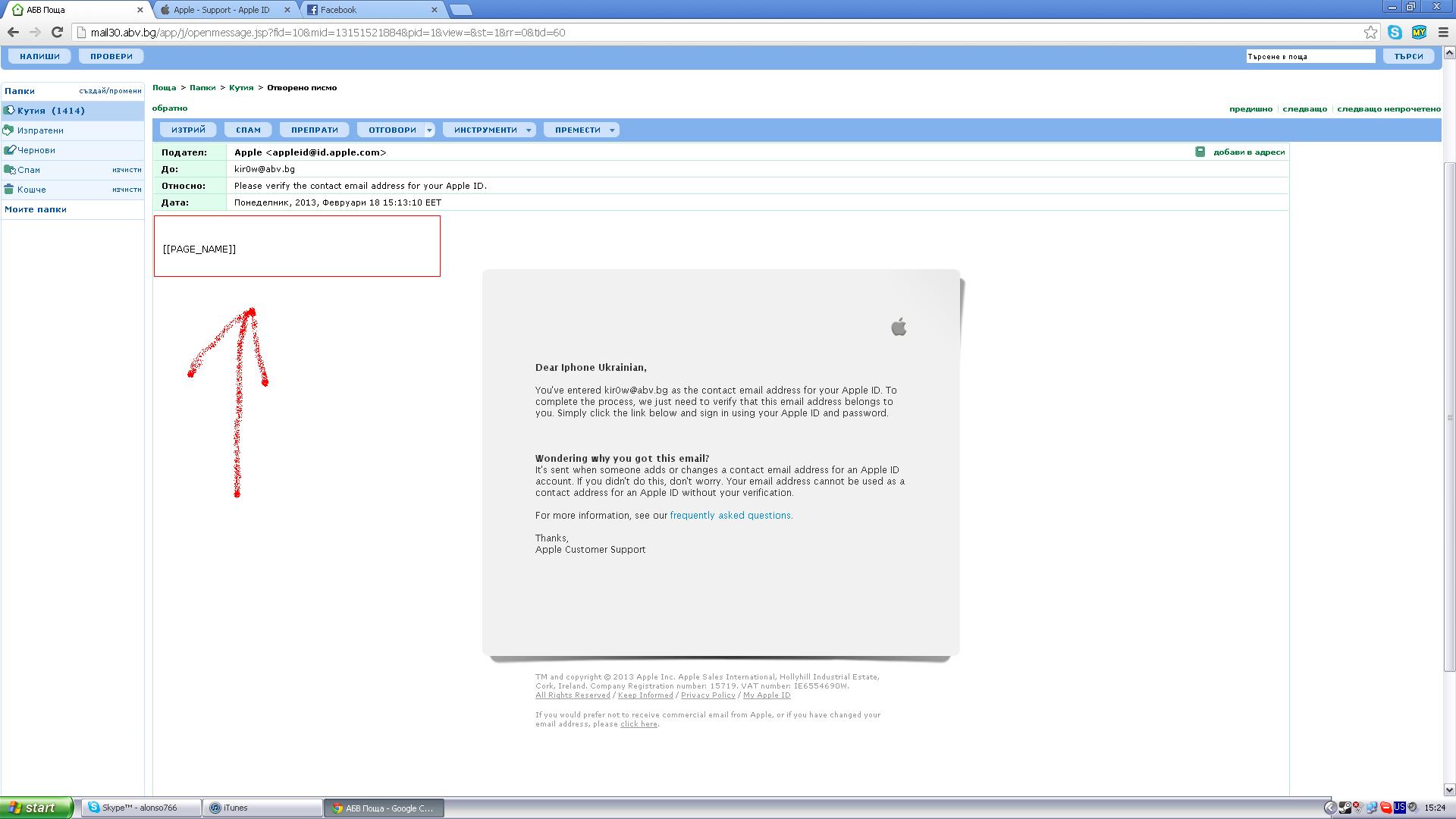Go back using browser back arrow

13,32
